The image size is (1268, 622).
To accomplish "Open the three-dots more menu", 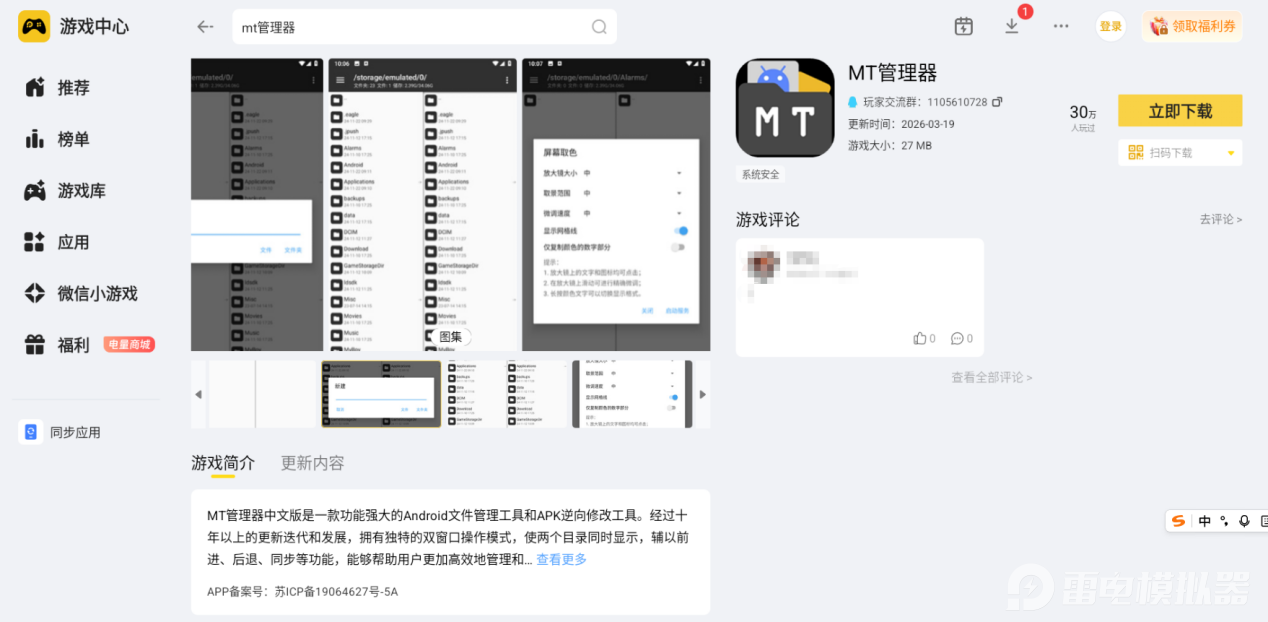I will pos(1061,26).
